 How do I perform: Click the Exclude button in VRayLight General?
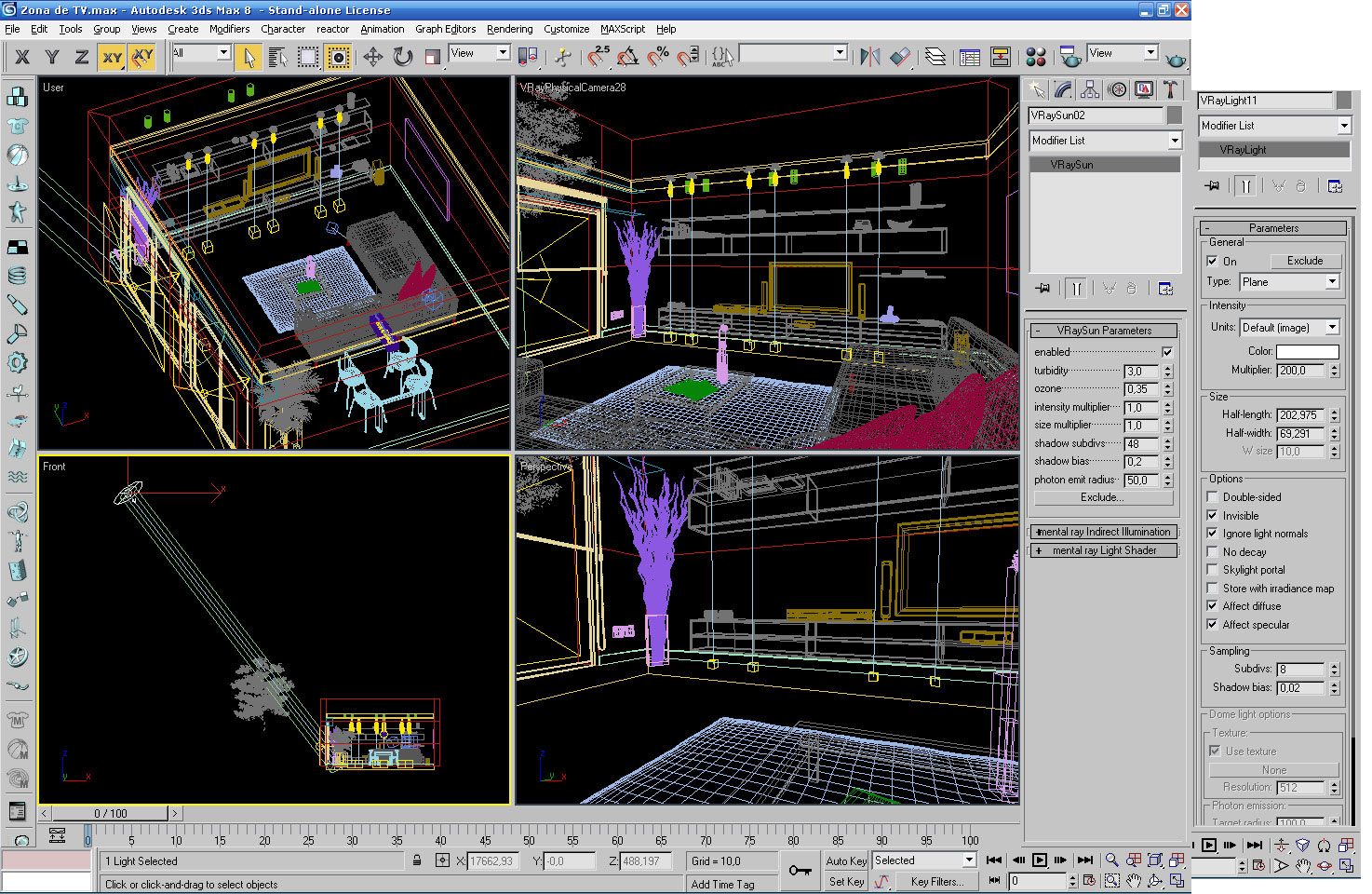point(1305,261)
